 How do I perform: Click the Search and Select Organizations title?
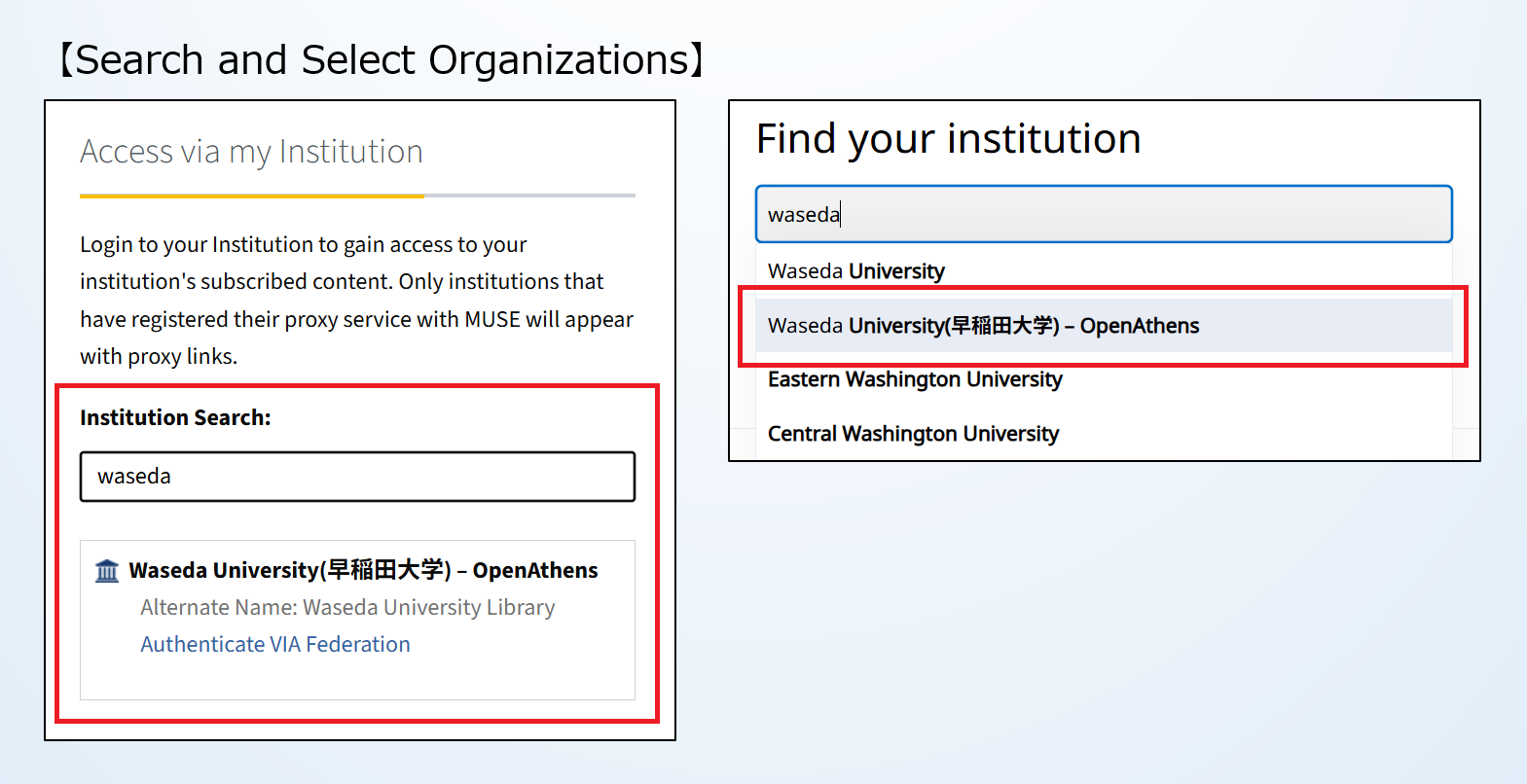(x=382, y=60)
